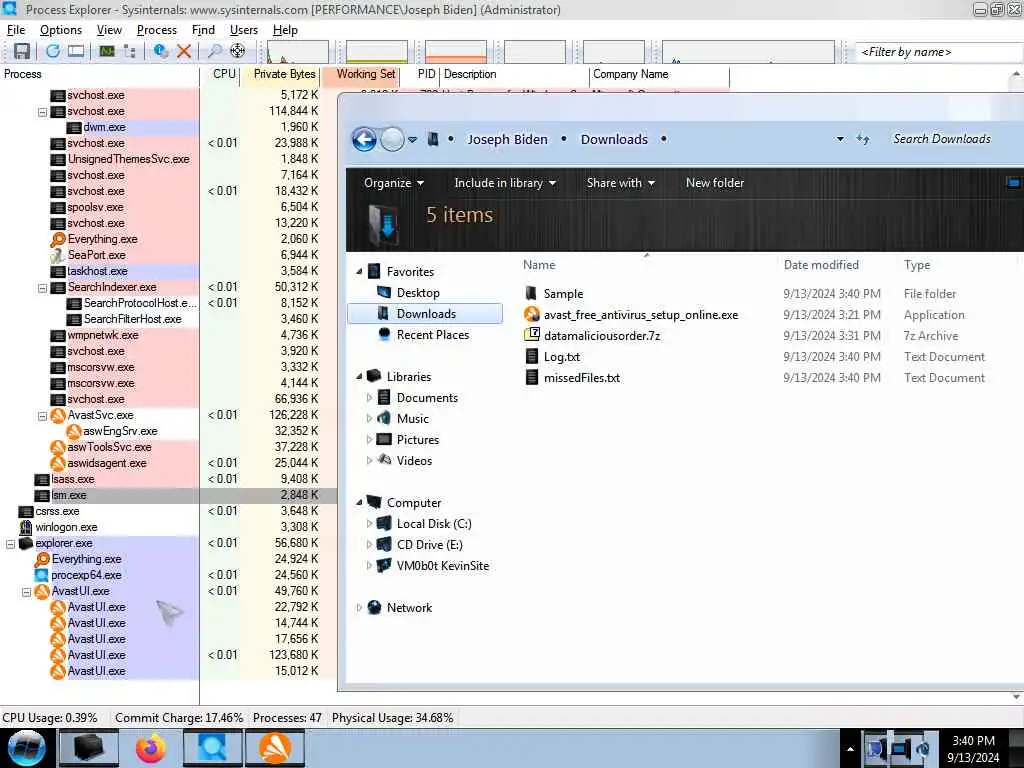
Task: Select the Sample folder in Downloads
Action: (563, 294)
